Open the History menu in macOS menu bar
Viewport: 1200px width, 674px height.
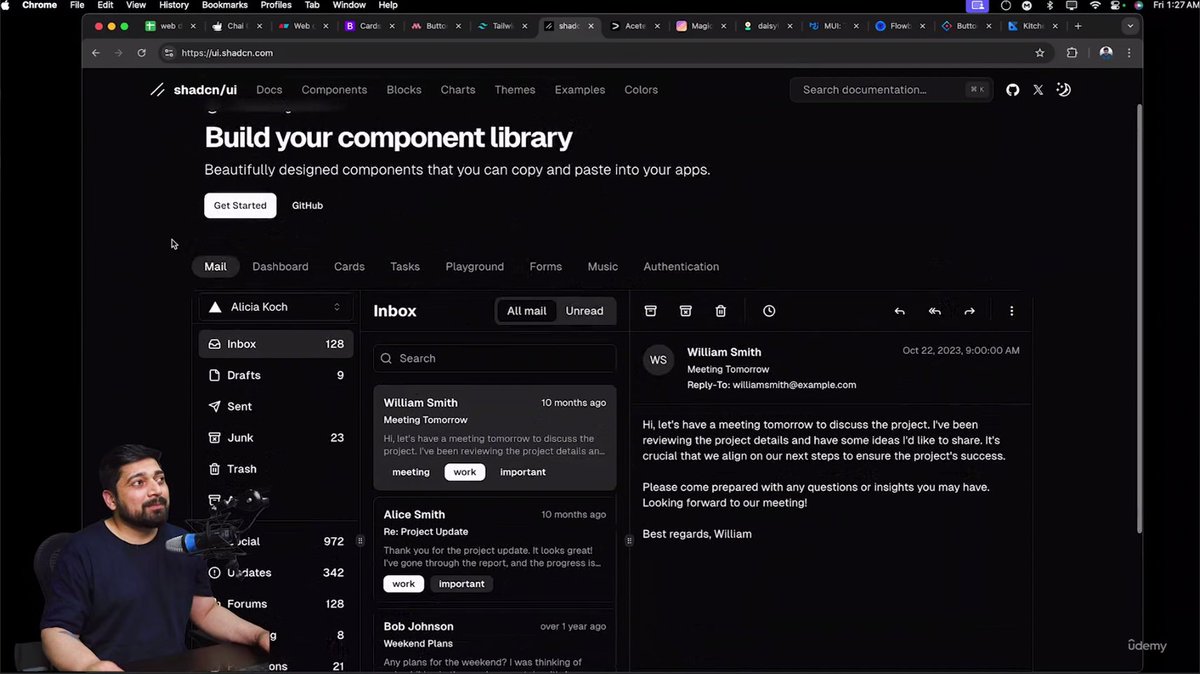coord(173,5)
